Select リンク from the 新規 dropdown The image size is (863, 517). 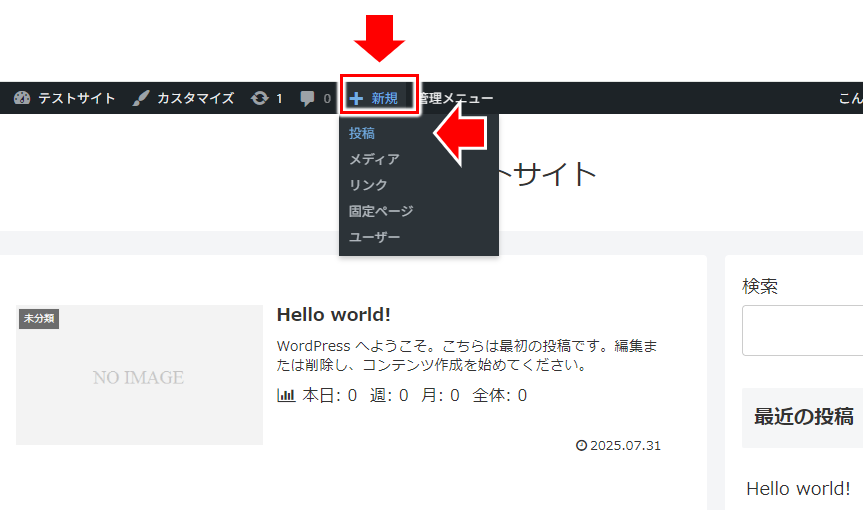[x=368, y=185]
